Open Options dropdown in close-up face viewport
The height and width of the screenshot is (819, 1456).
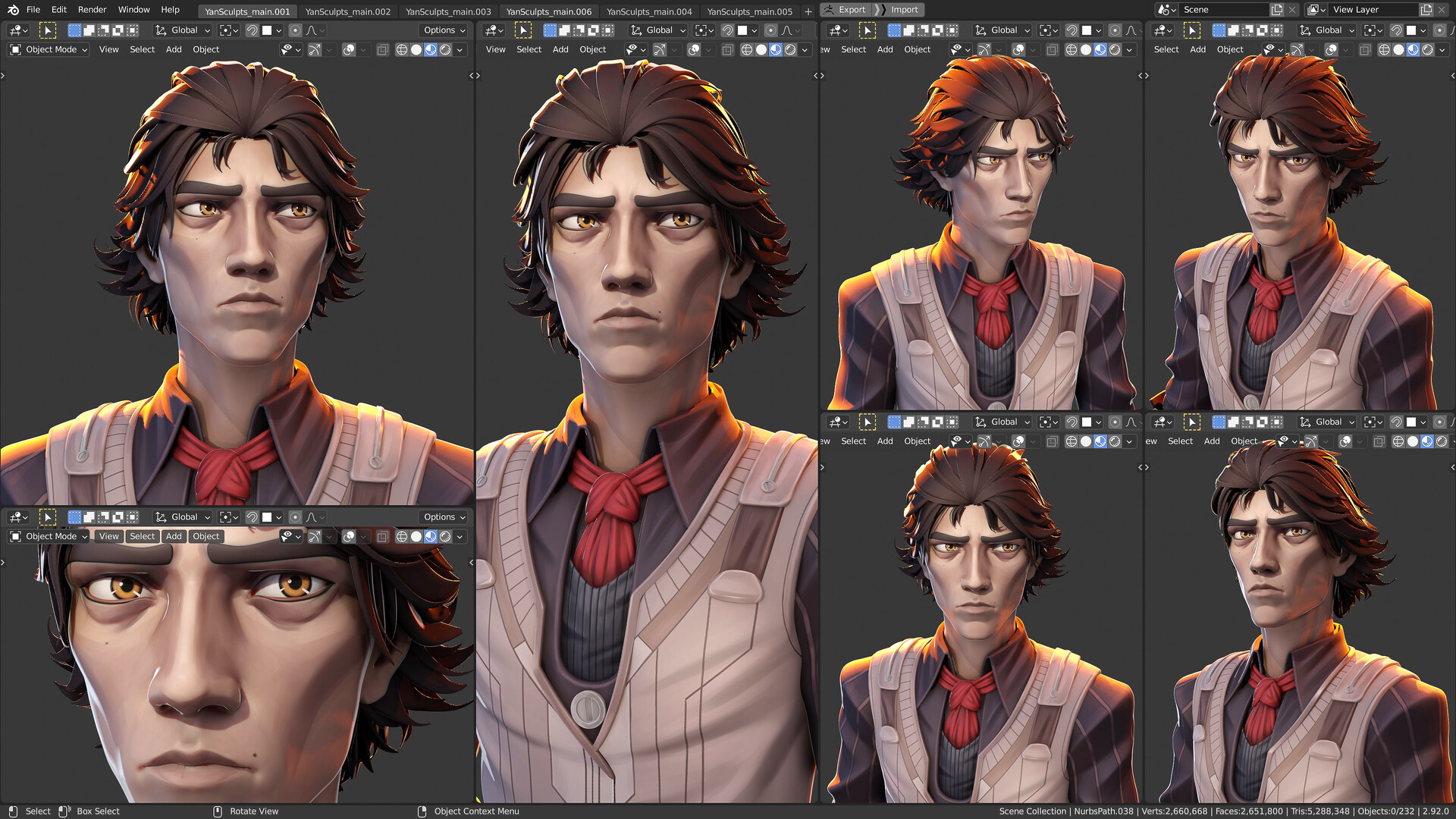444,517
